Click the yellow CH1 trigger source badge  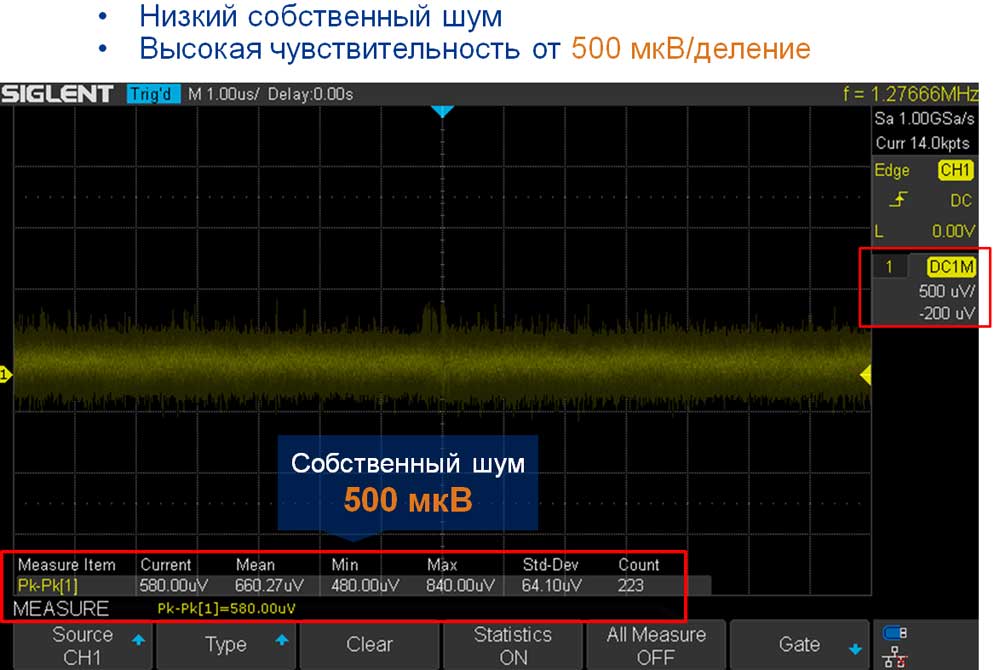point(955,171)
